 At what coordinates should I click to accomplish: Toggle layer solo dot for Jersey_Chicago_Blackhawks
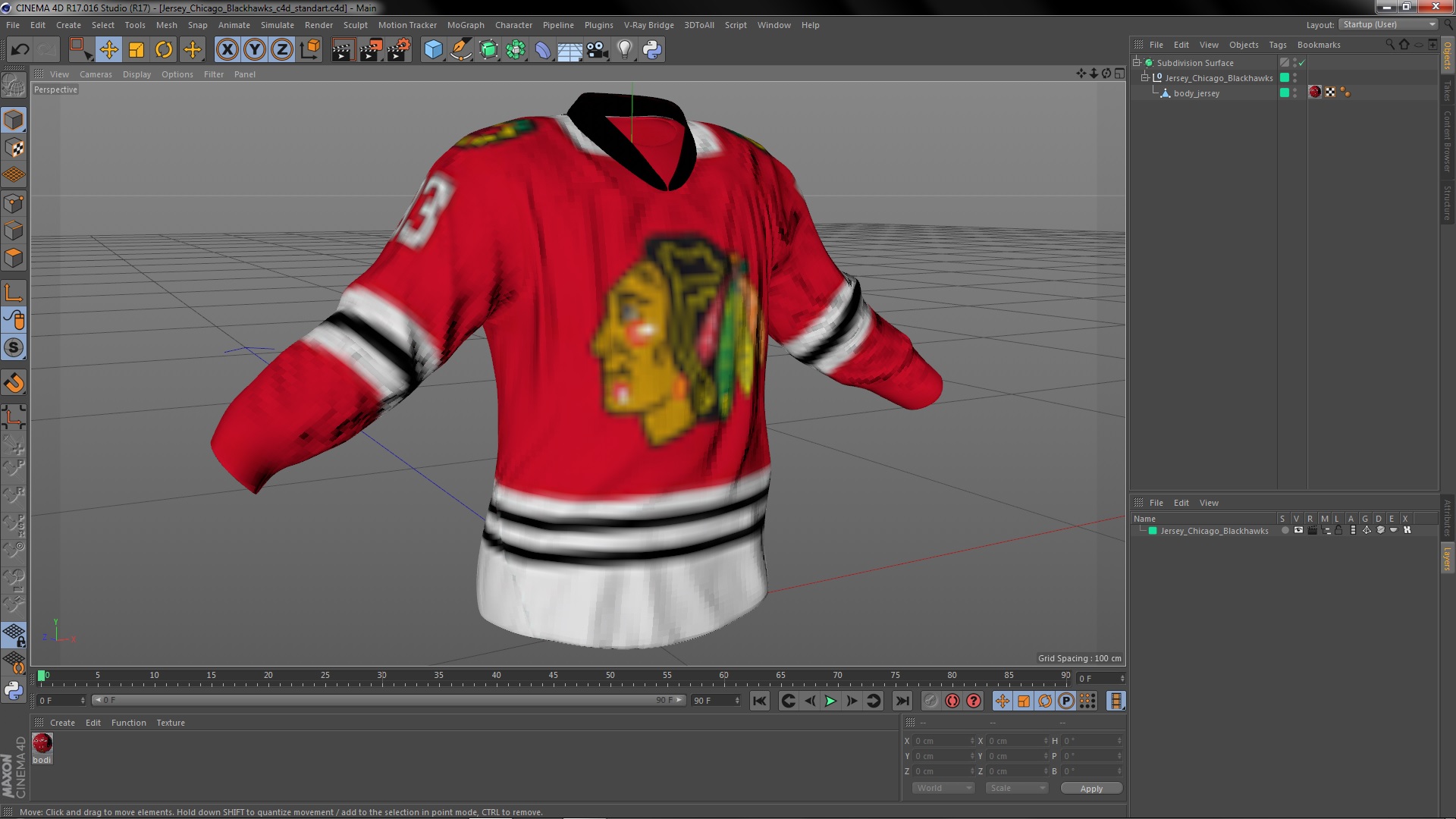[x=1285, y=531]
